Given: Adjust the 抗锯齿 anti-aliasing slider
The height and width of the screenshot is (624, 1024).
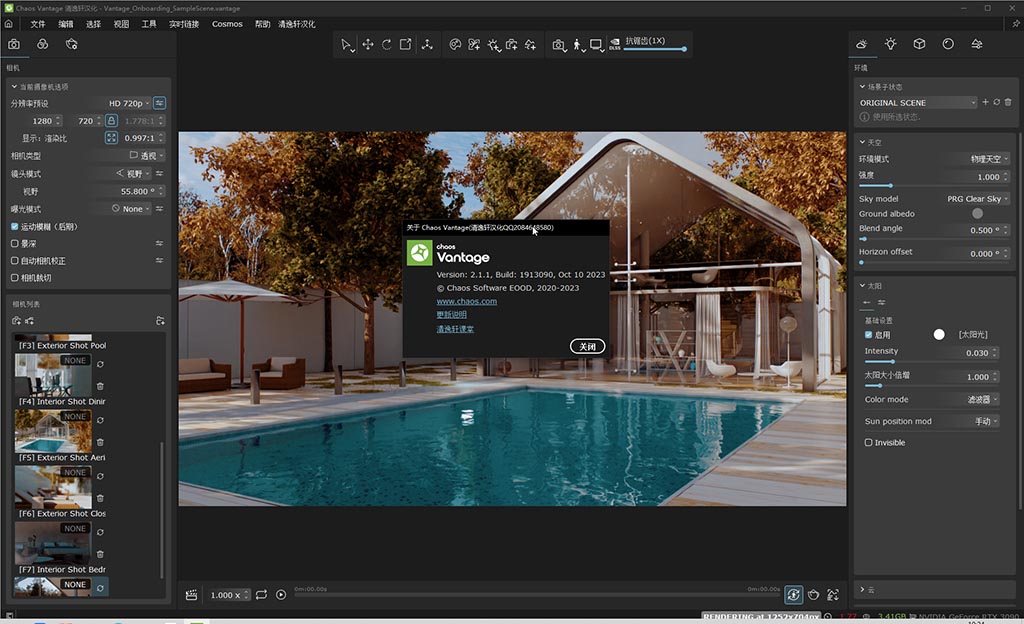Looking at the screenshot, I should [654, 49].
